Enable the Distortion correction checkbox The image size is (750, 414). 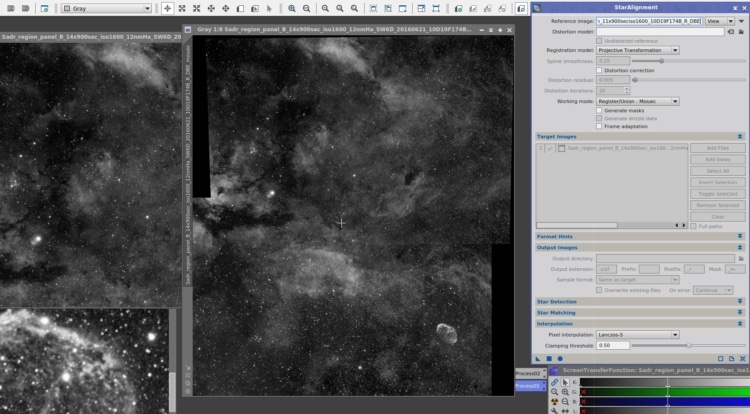[599, 70]
